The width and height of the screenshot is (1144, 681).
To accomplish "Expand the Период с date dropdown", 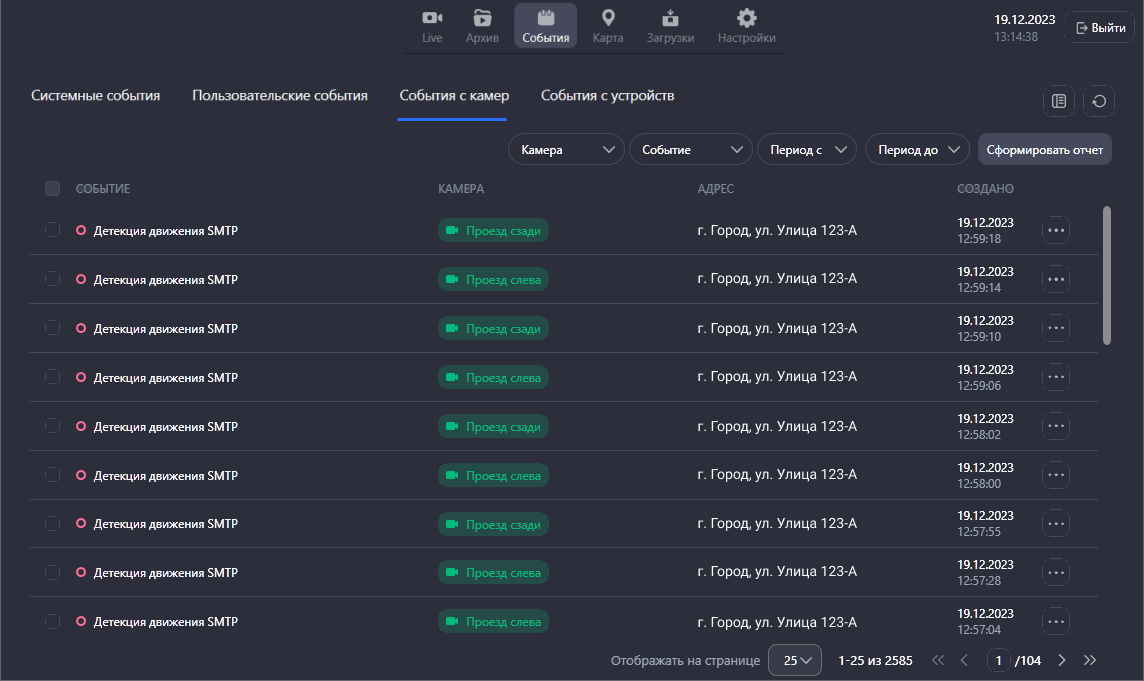I will tap(807, 150).
